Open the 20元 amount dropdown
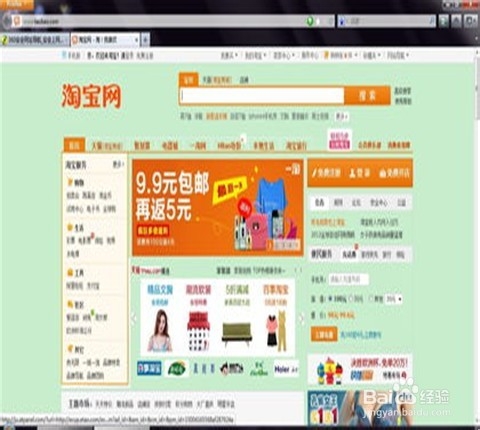The width and height of the screenshot is (480, 430). tap(393, 299)
